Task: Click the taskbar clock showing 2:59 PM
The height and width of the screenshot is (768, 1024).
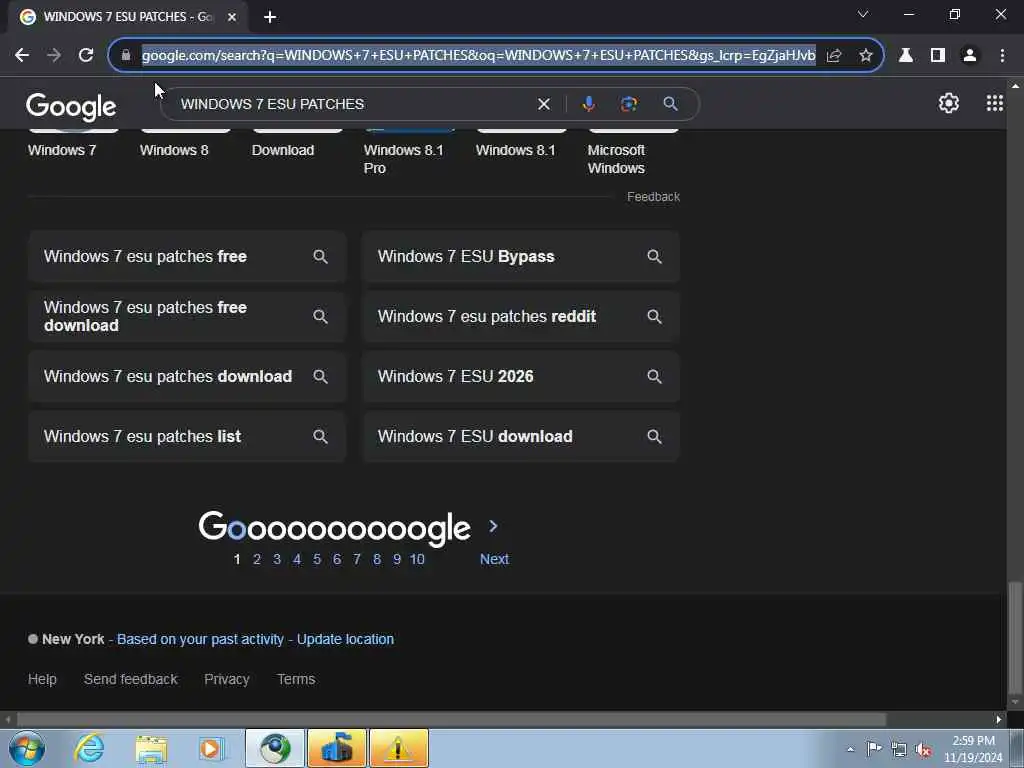Action: coord(973,749)
